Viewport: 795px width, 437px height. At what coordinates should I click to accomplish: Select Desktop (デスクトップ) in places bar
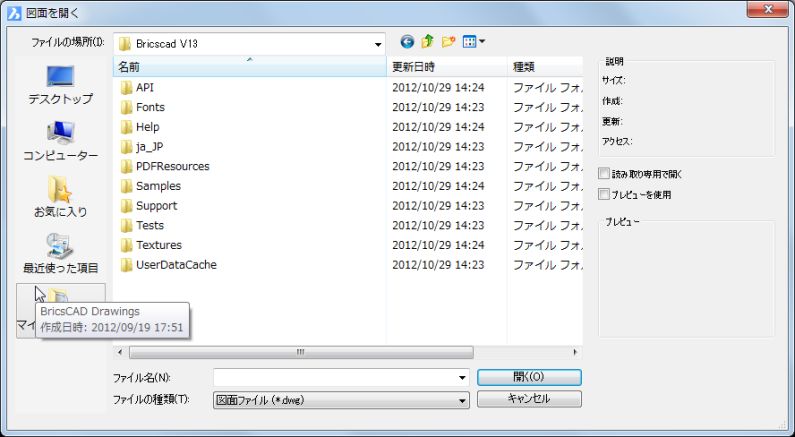pyautogui.click(x=61, y=84)
